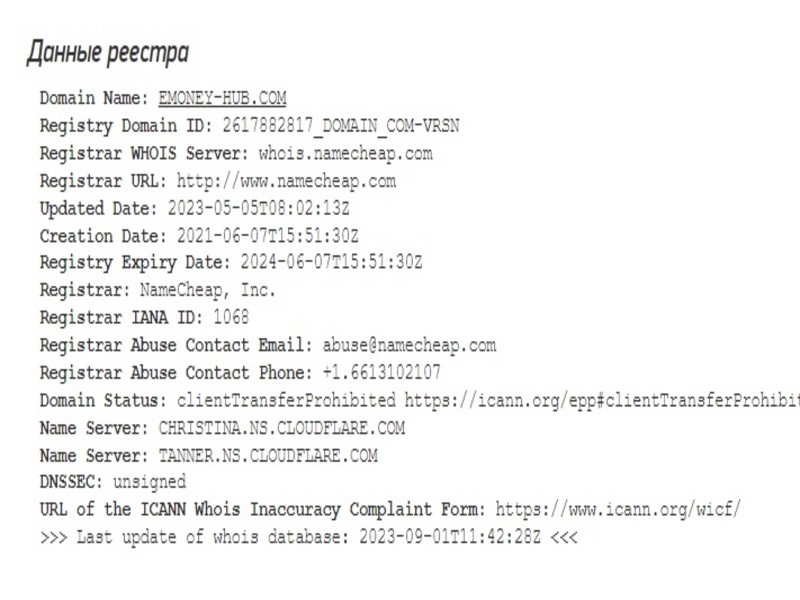
Task: Click the Registrar IANA ID 1068
Action: click(231, 318)
